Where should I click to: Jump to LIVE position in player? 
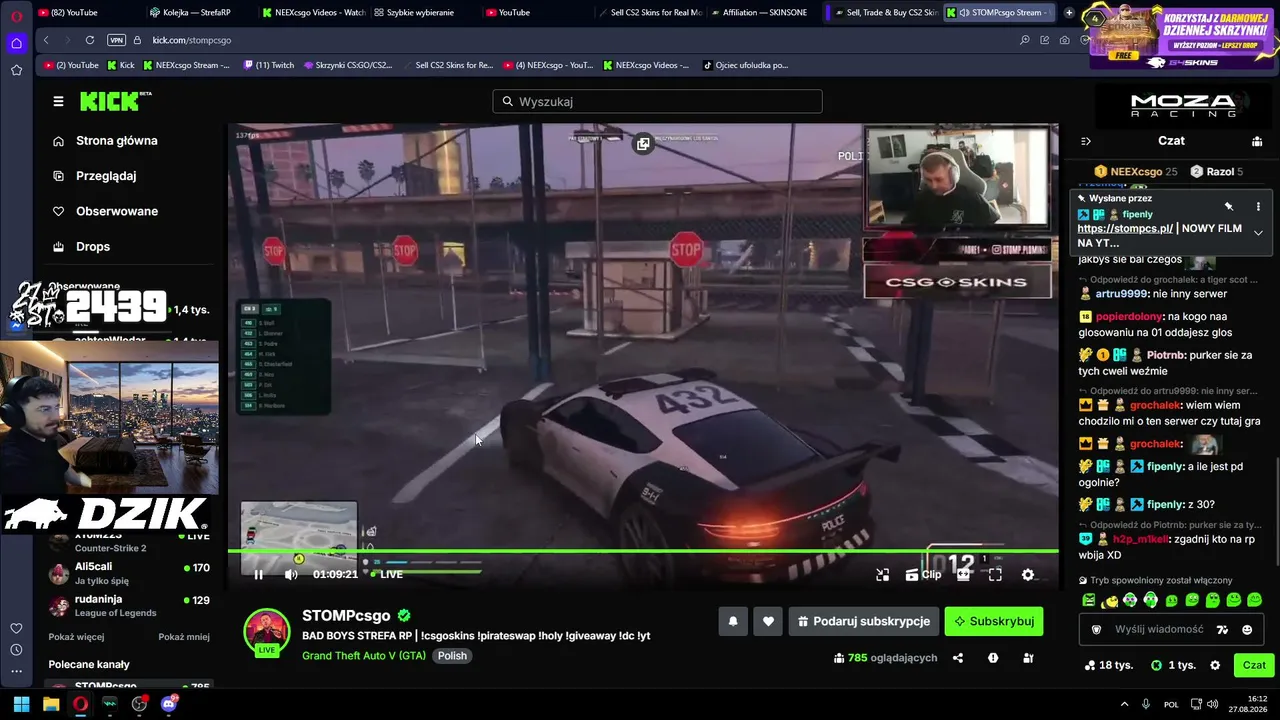386,575
